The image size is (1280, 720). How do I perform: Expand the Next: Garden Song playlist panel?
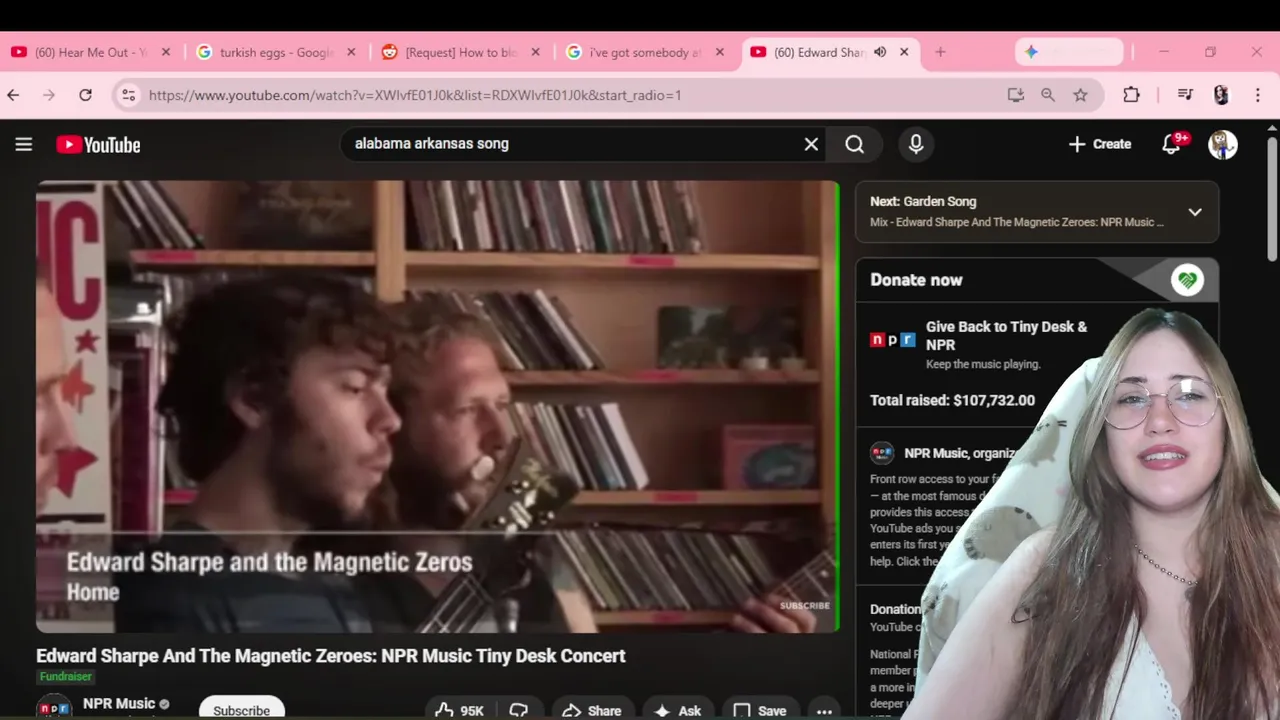coord(1195,212)
